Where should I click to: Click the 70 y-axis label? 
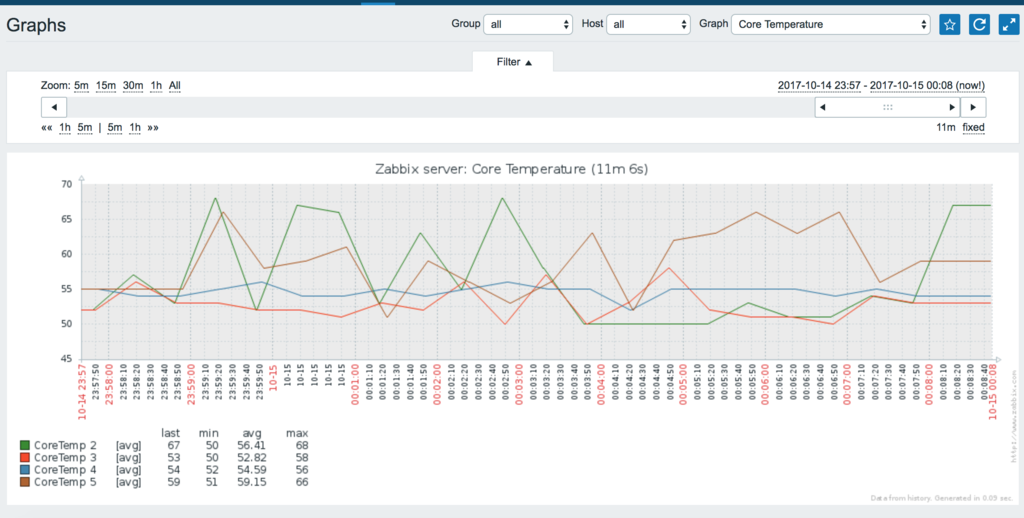click(x=66, y=184)
